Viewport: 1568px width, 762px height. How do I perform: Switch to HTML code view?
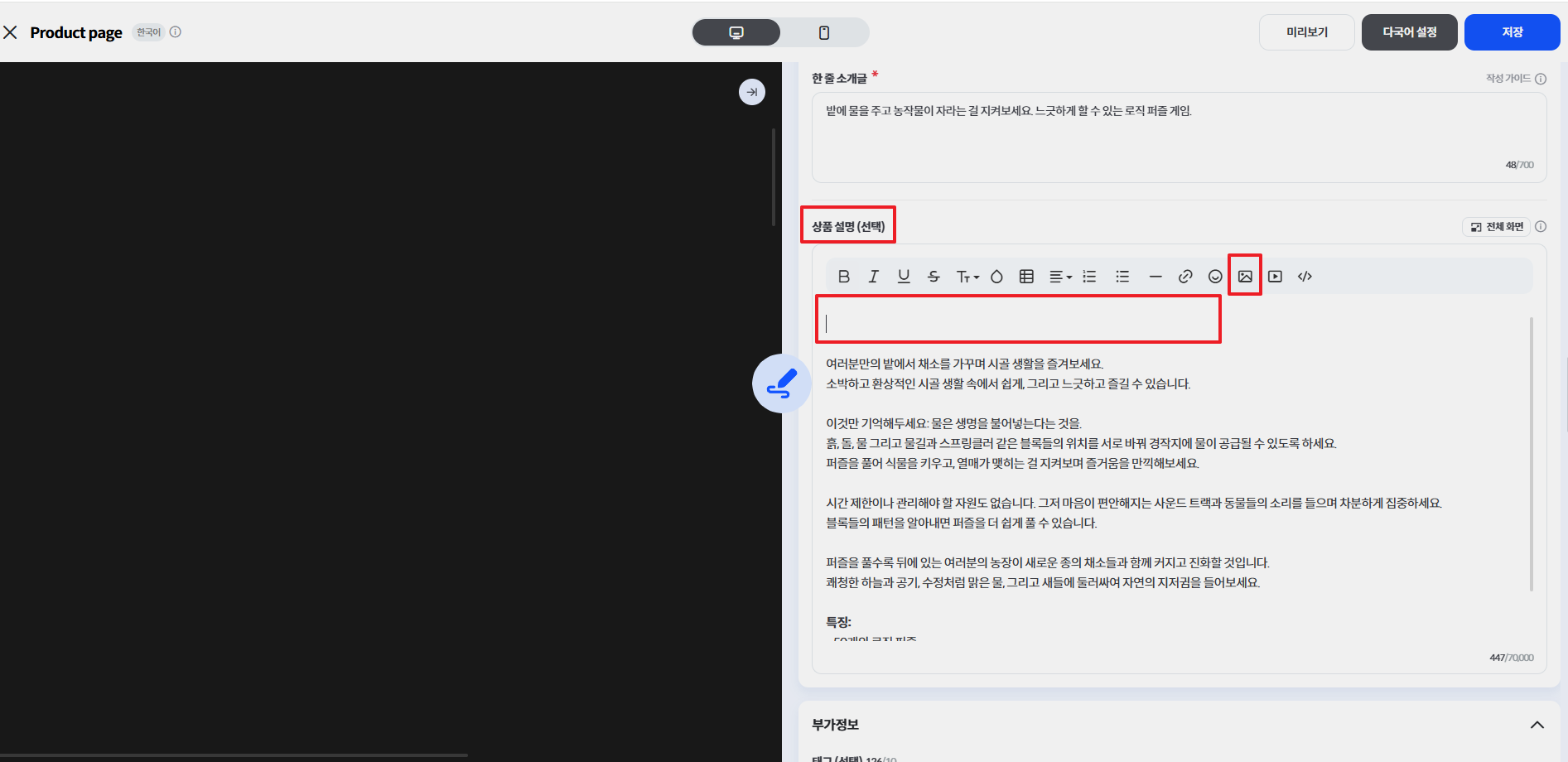point(1305,277)
